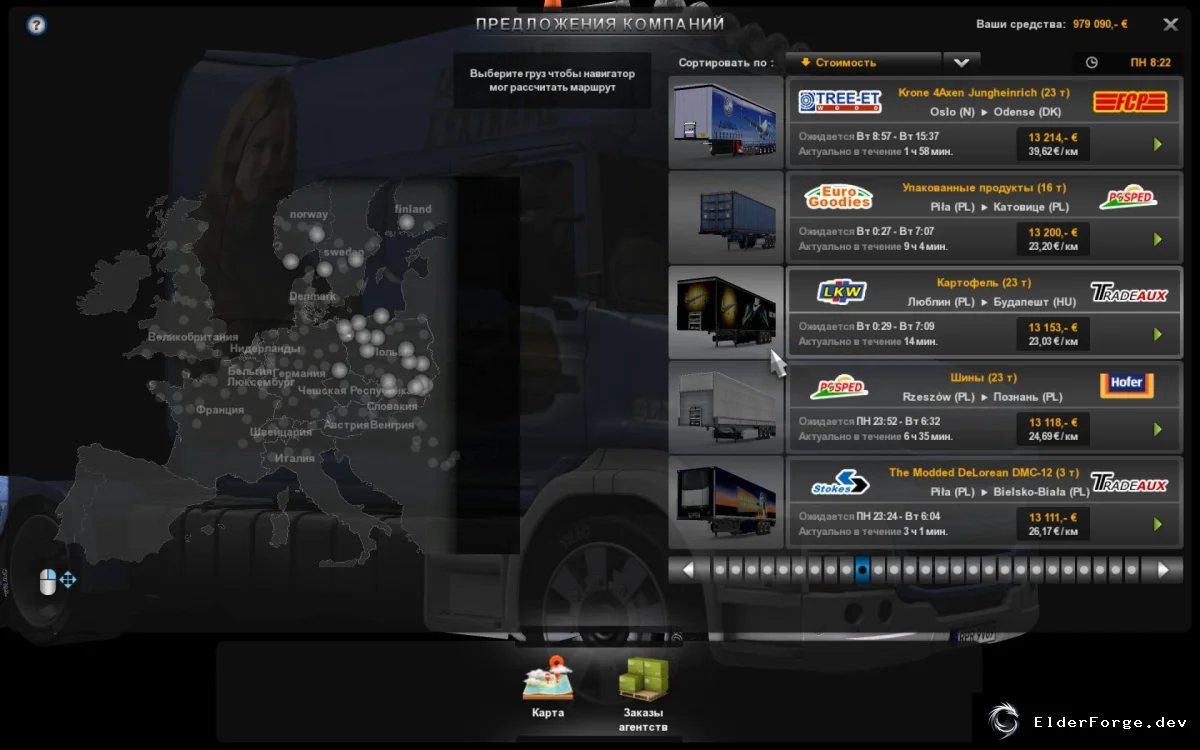This screenshot has width=1200, height=750.
Task: Click the price 13 153,- €
Action: coord(1053,326)
